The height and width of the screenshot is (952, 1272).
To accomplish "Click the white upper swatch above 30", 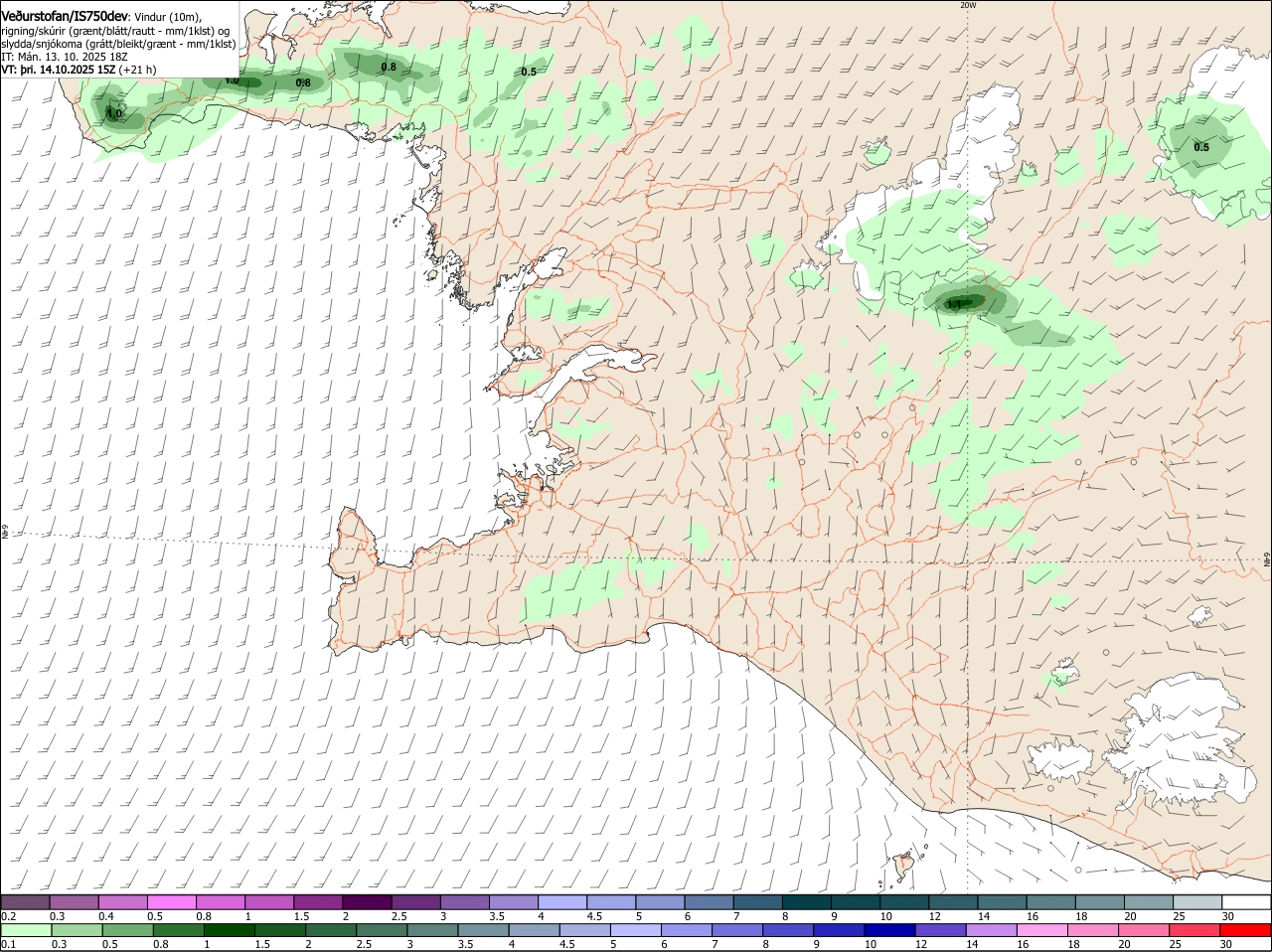I will click(x=1246, y=902).
